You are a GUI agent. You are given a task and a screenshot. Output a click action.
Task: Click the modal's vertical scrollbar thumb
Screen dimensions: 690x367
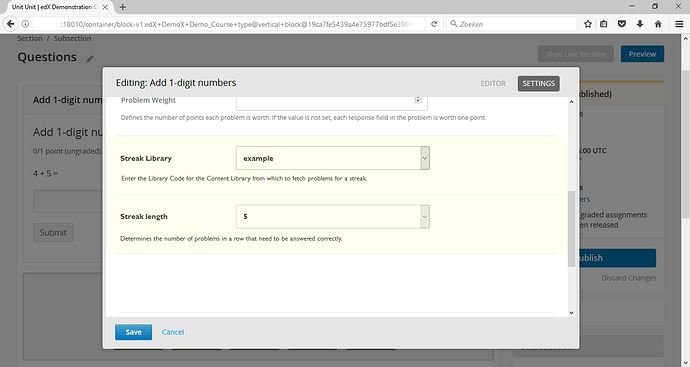click(571, 229)
